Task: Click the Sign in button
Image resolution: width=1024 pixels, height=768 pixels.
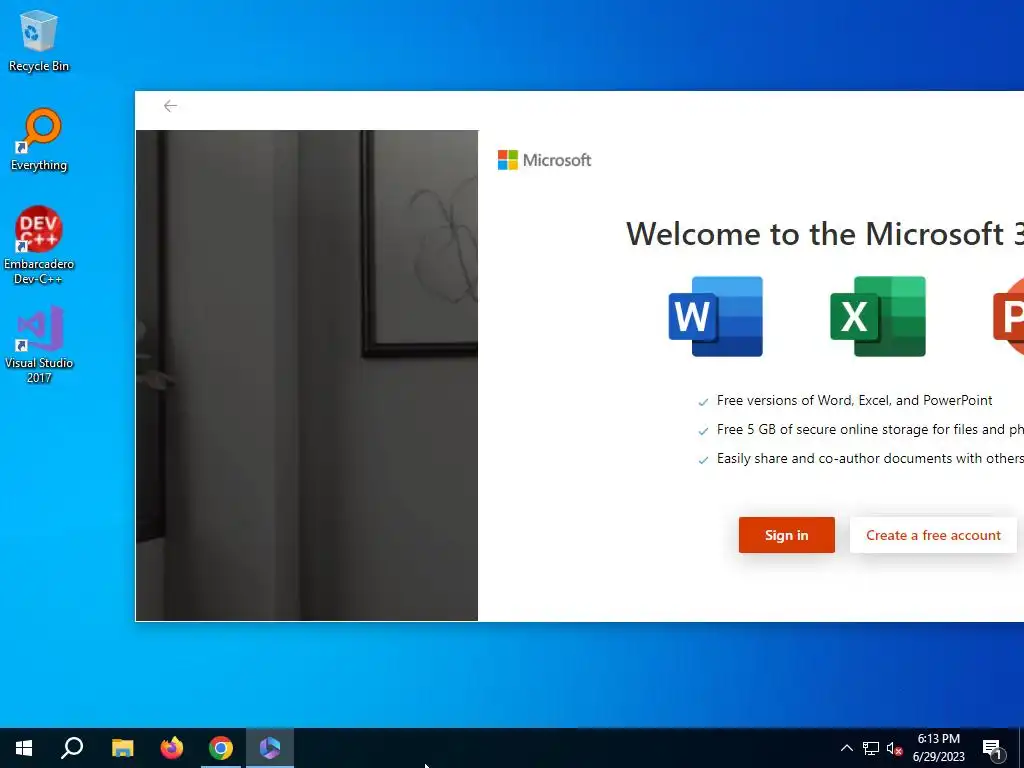Action: tap(786, 535)
